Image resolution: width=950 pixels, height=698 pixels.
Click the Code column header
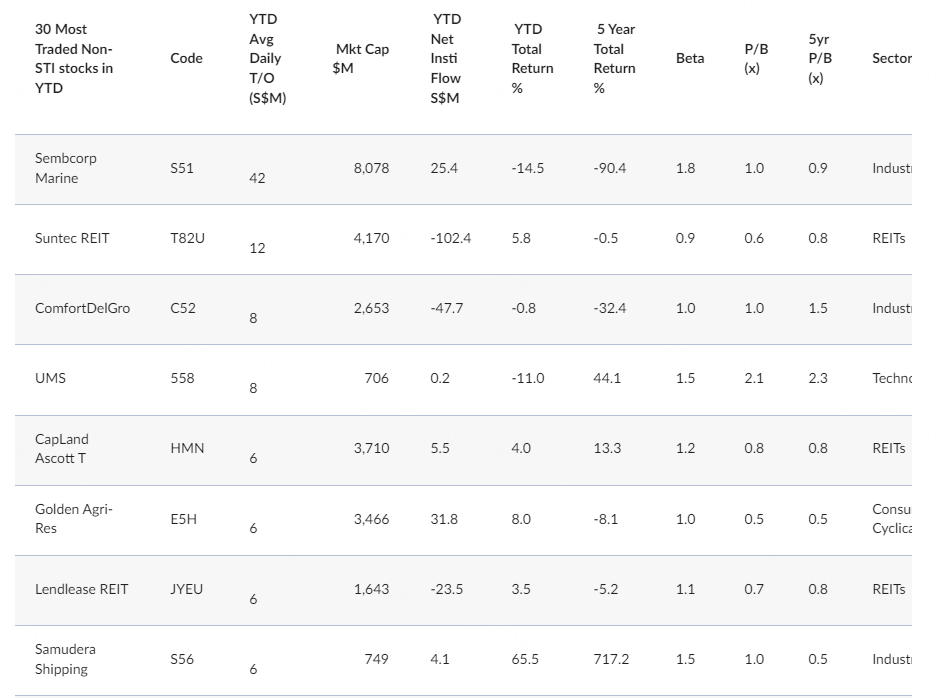[x=186, y=58]
